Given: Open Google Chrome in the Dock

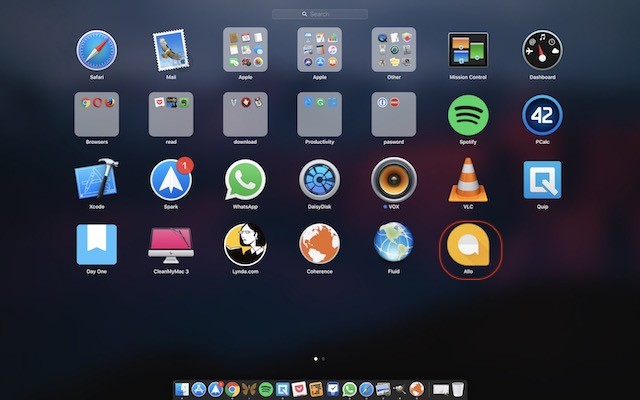Looking at the screenshot, I should (232, 389).
